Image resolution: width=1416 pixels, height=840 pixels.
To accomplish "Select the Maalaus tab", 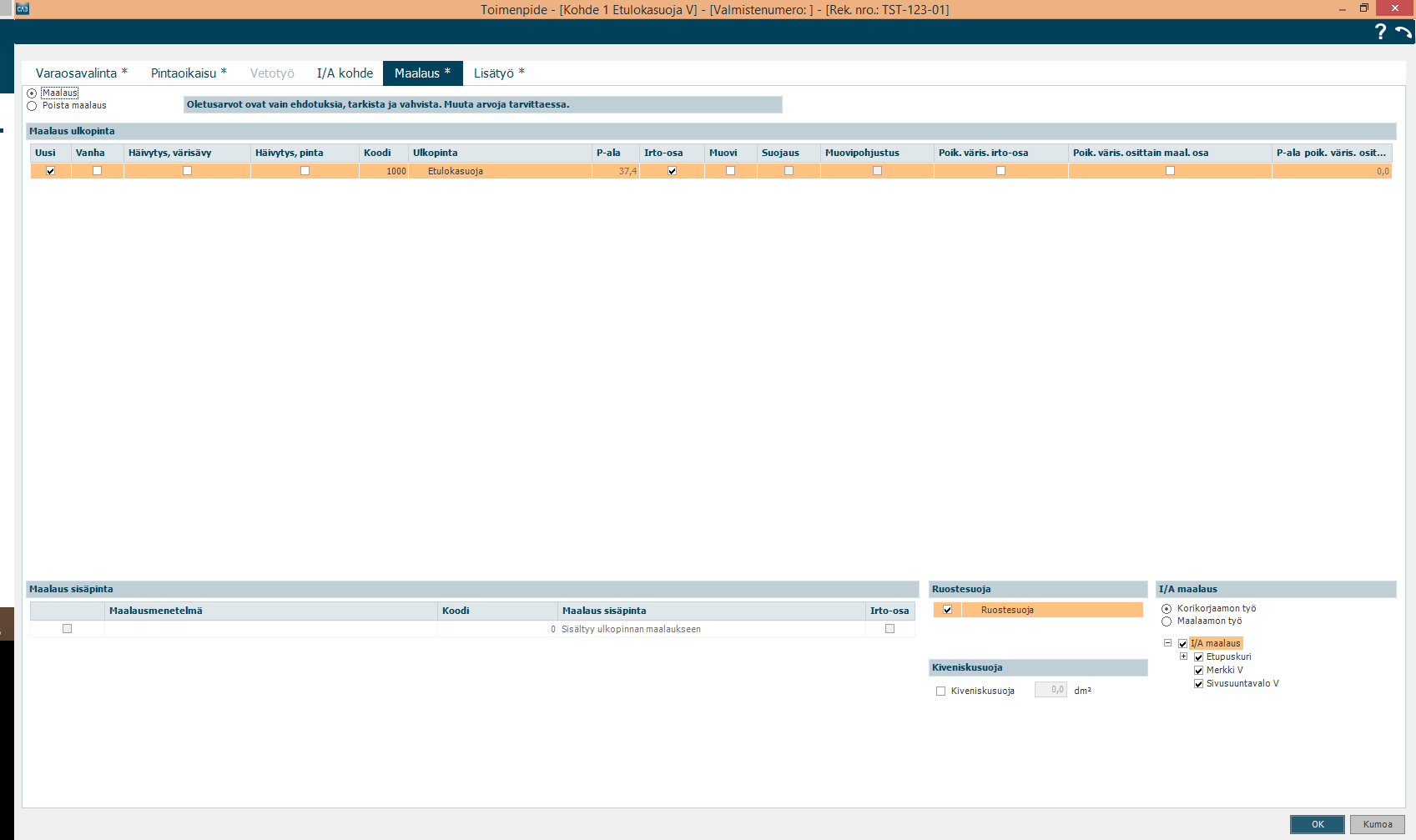I will [422, 73].
